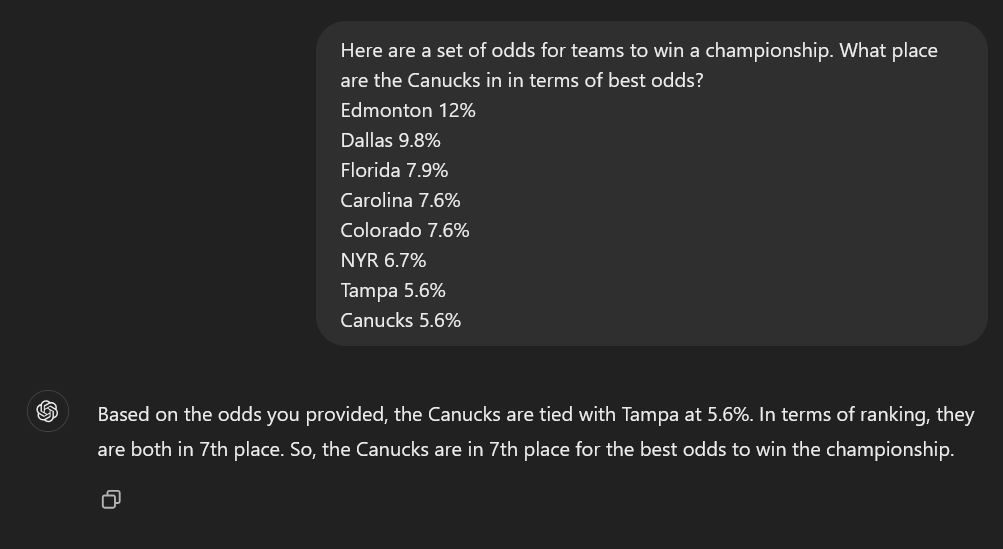1003x549 pixels.
Task: Click "In terms of ranking" in the reply
Action: click(x=845, y=415)
